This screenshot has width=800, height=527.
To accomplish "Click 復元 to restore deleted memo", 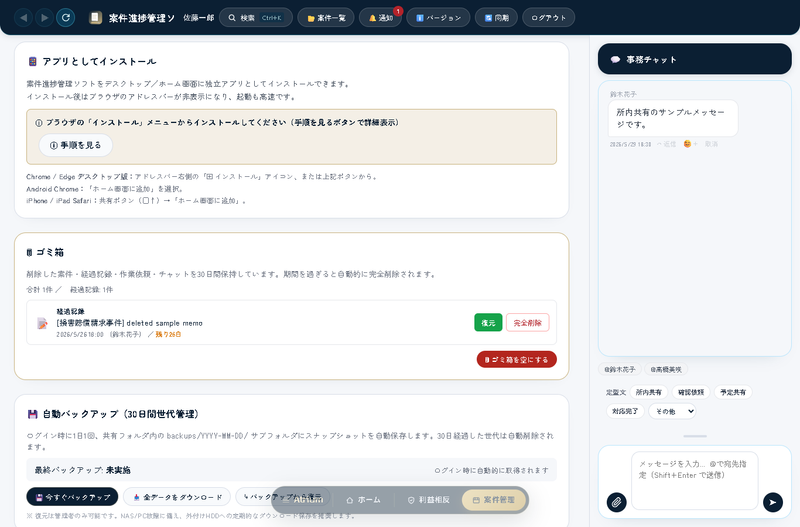I will pyautogui.click(x=488, y=323).
